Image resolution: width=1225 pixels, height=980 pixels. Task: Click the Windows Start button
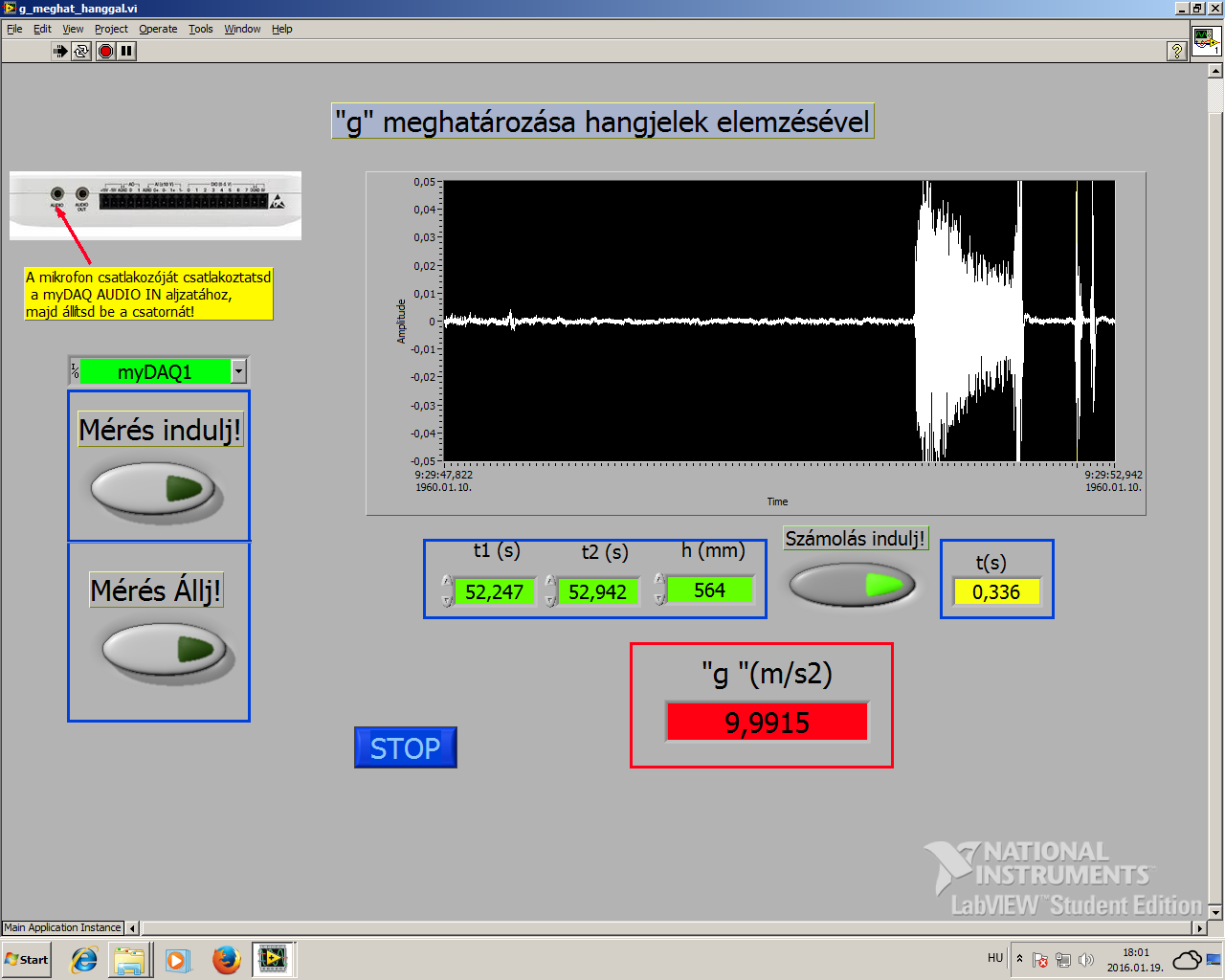click(x=27, y=959)
